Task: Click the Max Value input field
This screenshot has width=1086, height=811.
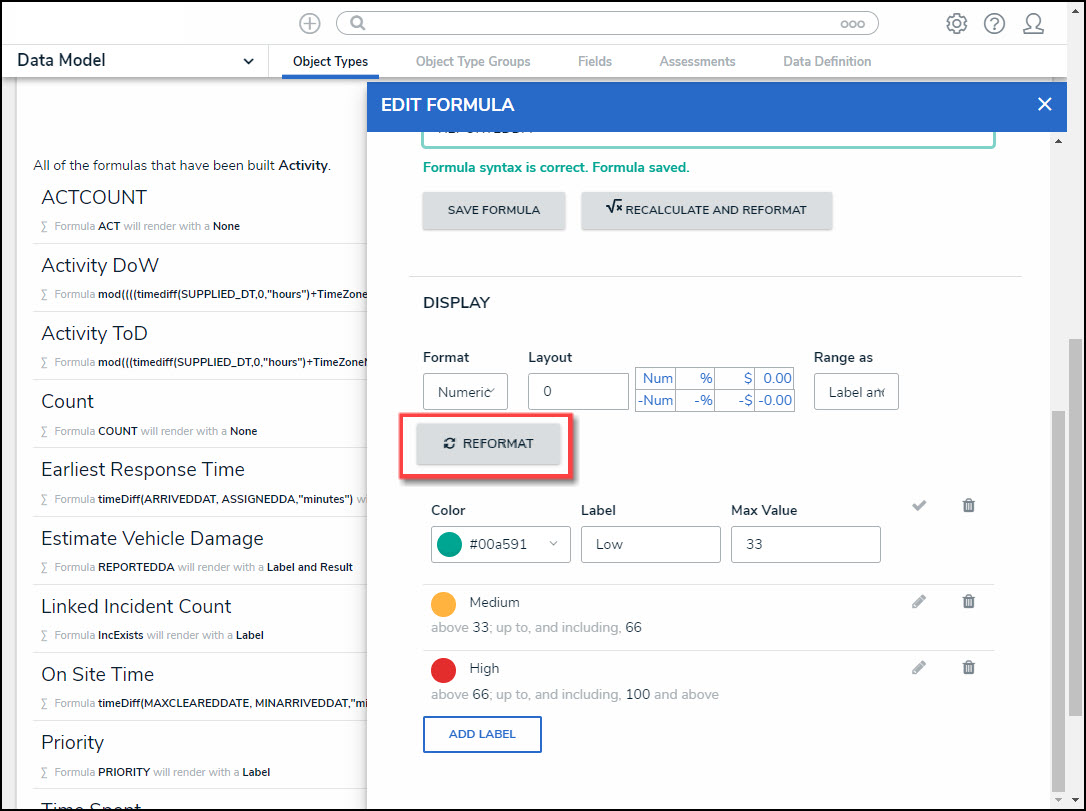Action: point(805,545)
